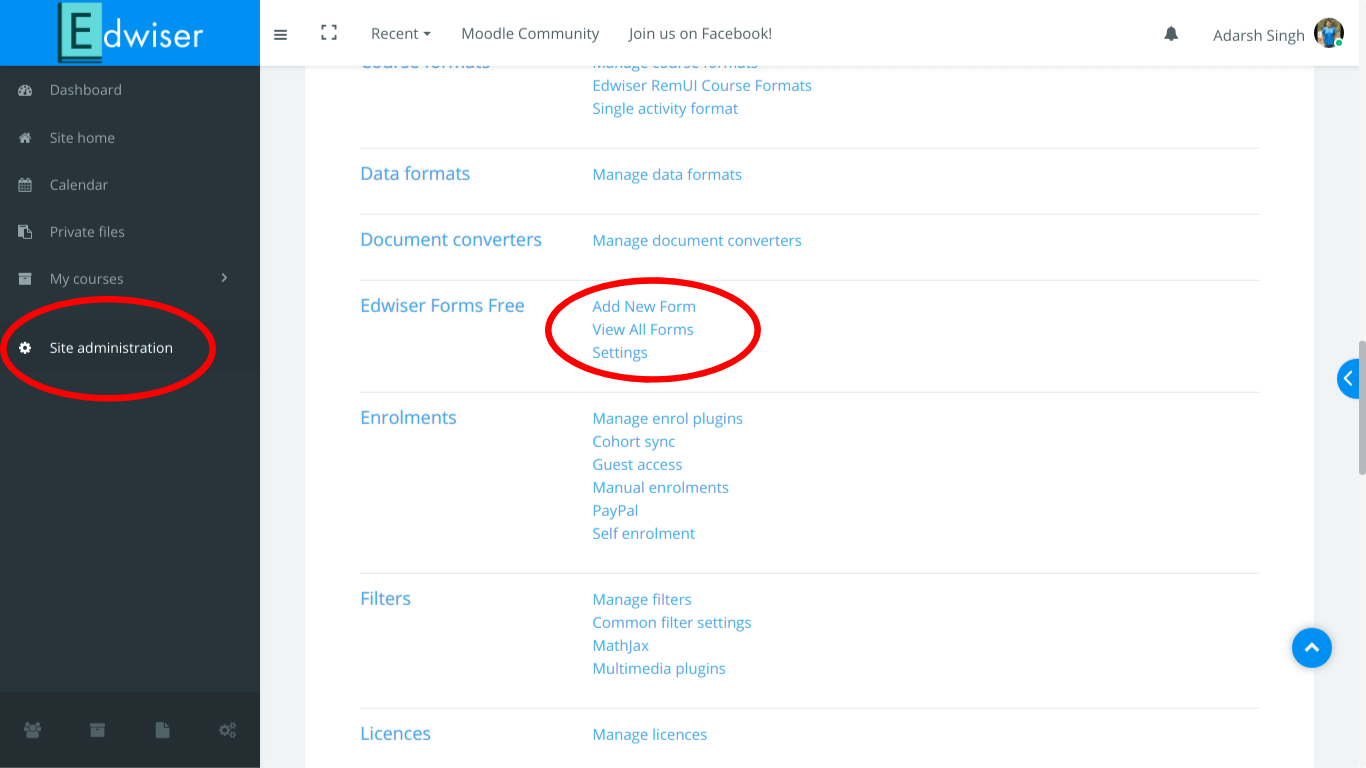Open Guest access link

[x=637, y=465]
